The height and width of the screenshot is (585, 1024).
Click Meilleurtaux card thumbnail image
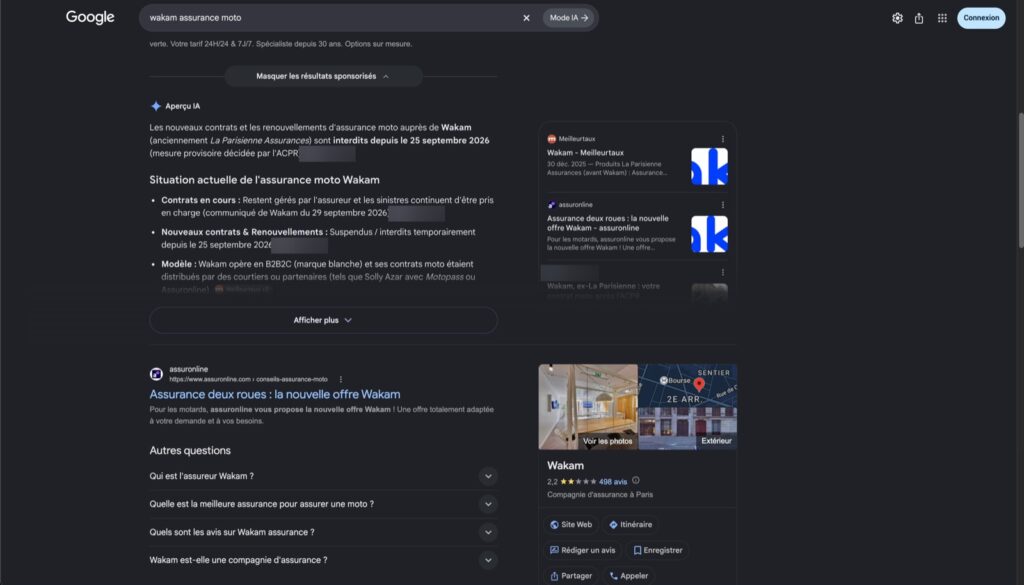point(709,166)
